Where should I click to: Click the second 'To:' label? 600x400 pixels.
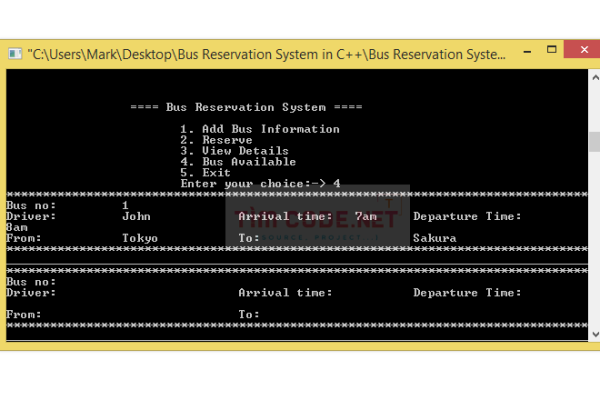click(x=249, y=315)
